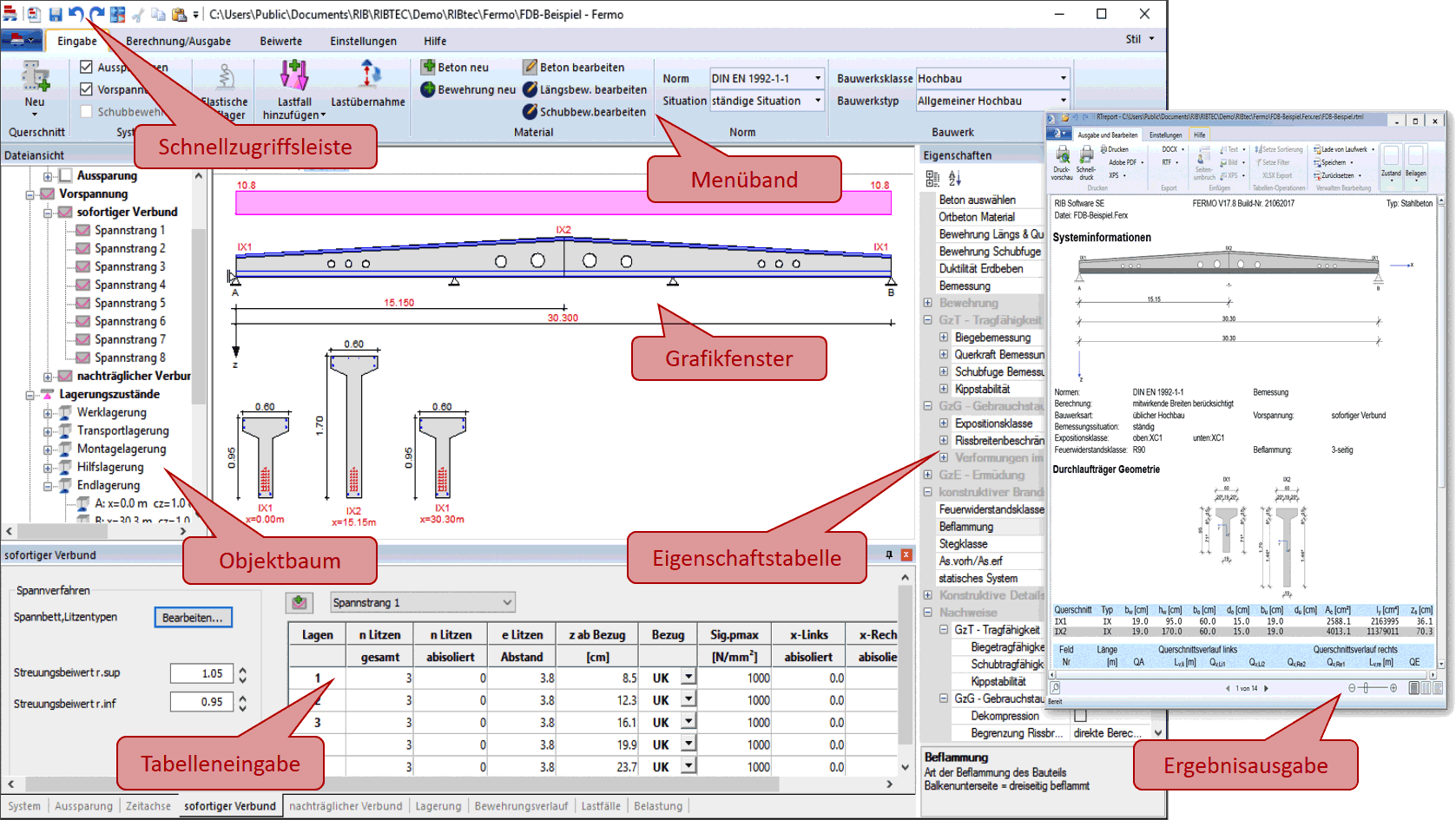
Task: Click Beton neu green plus icon
Action: point(428,67)
